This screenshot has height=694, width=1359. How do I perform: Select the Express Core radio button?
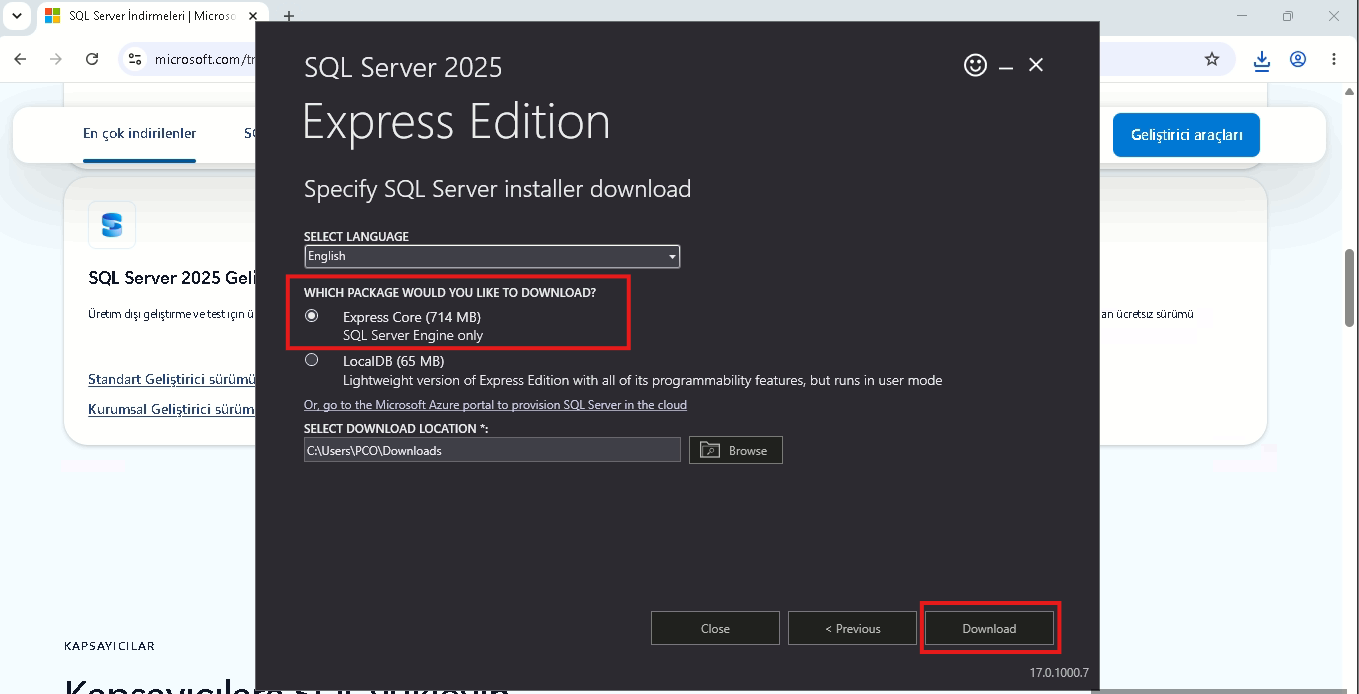(x=312, y=315)
